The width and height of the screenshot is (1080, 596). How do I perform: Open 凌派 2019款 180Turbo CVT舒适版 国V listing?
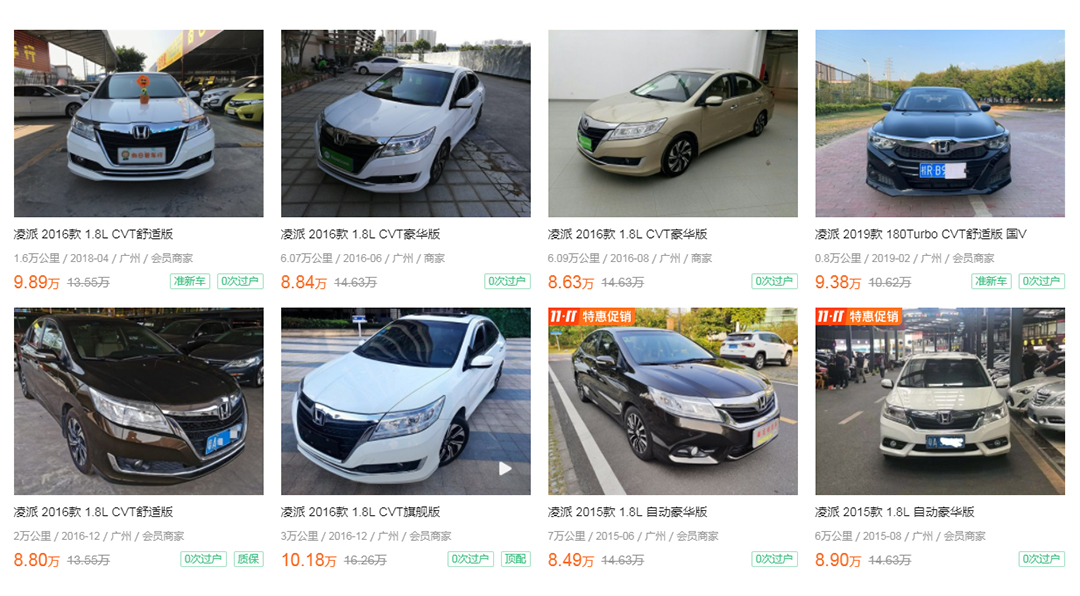[x=921, y=234]
